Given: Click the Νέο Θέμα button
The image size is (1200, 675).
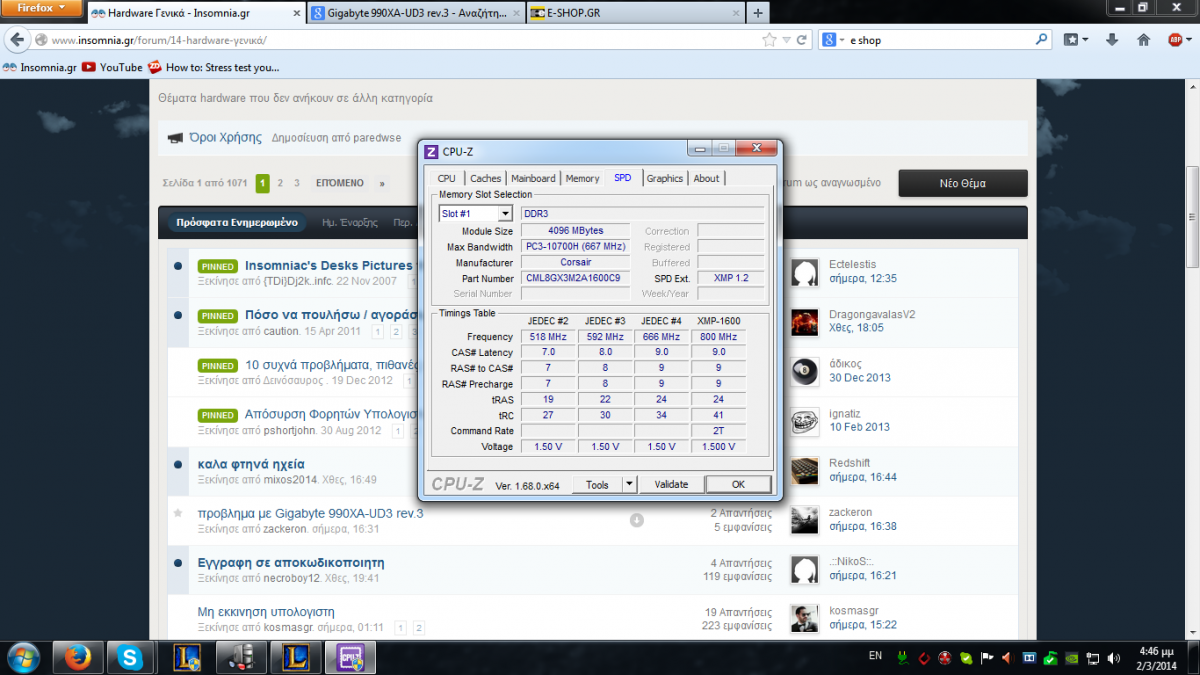Looking at the screenshot, I should (x=963, y=183).
